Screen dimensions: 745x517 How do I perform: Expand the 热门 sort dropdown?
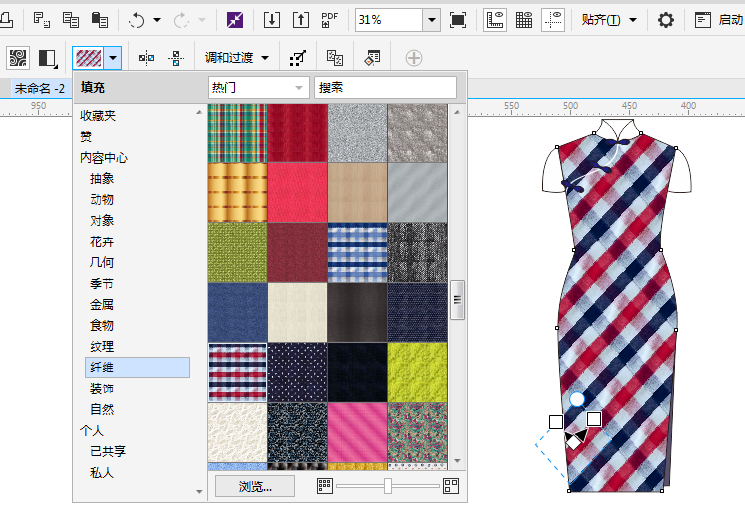coord(298,88)
